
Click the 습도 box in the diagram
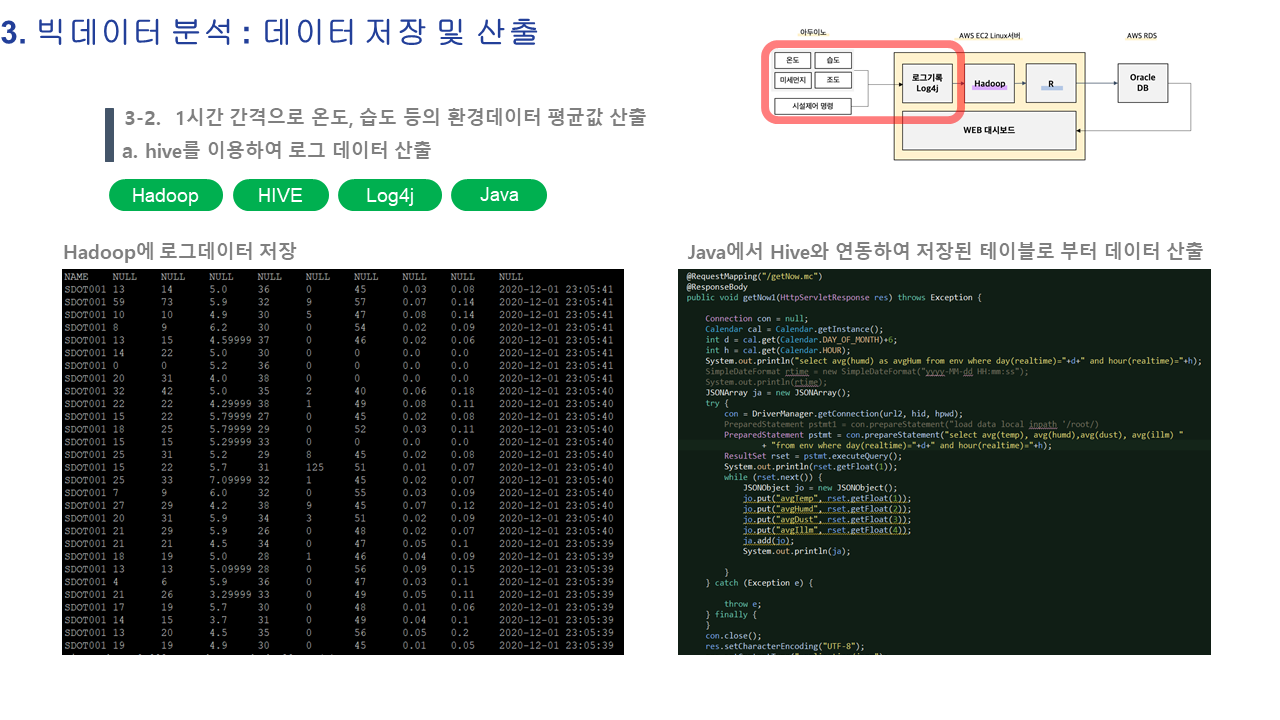click(x=833, y=61)
